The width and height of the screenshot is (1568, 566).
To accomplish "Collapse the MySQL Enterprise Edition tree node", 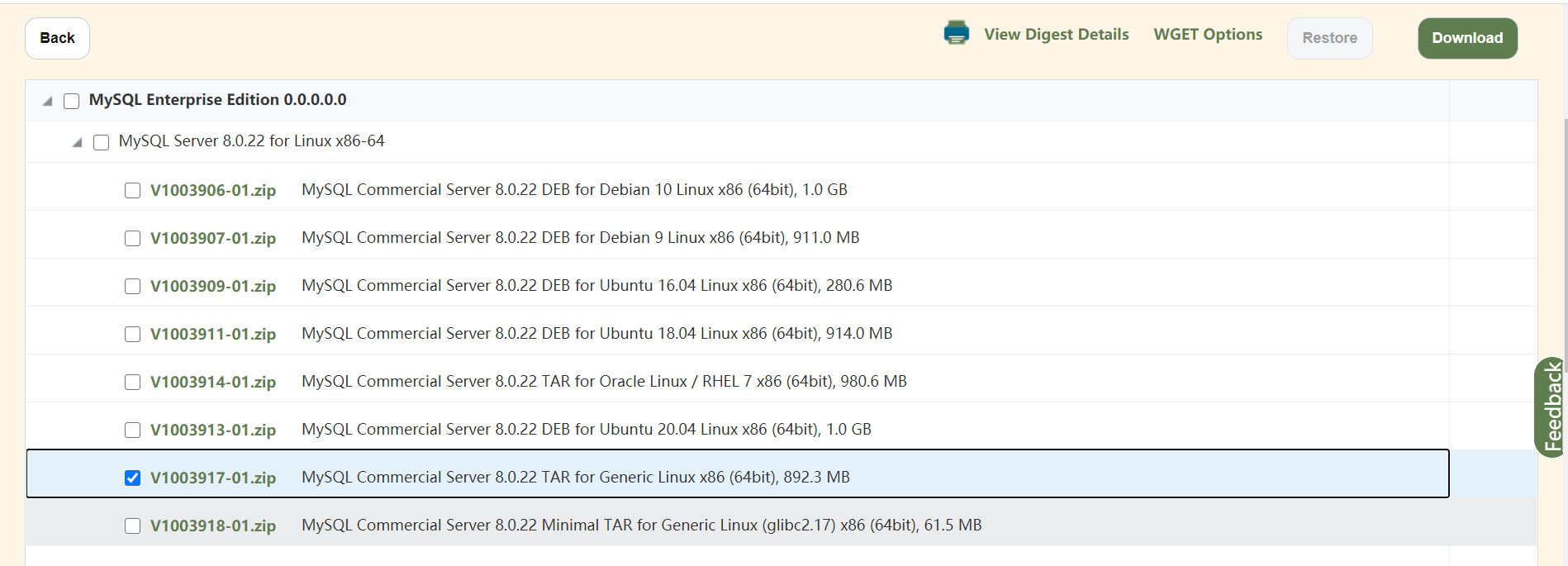I will pyautogui.click(x=48, y=101).
